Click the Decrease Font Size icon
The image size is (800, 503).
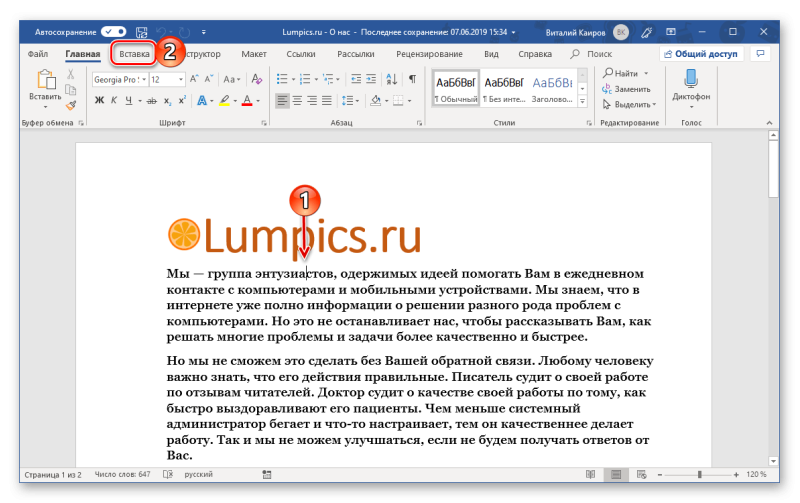tap(208, 79)
